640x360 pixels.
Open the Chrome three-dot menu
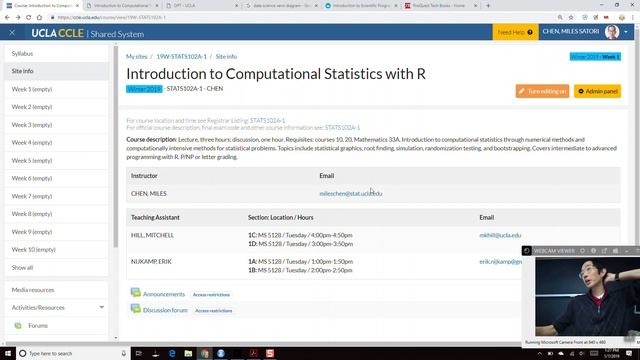click(x=633, y=17)
